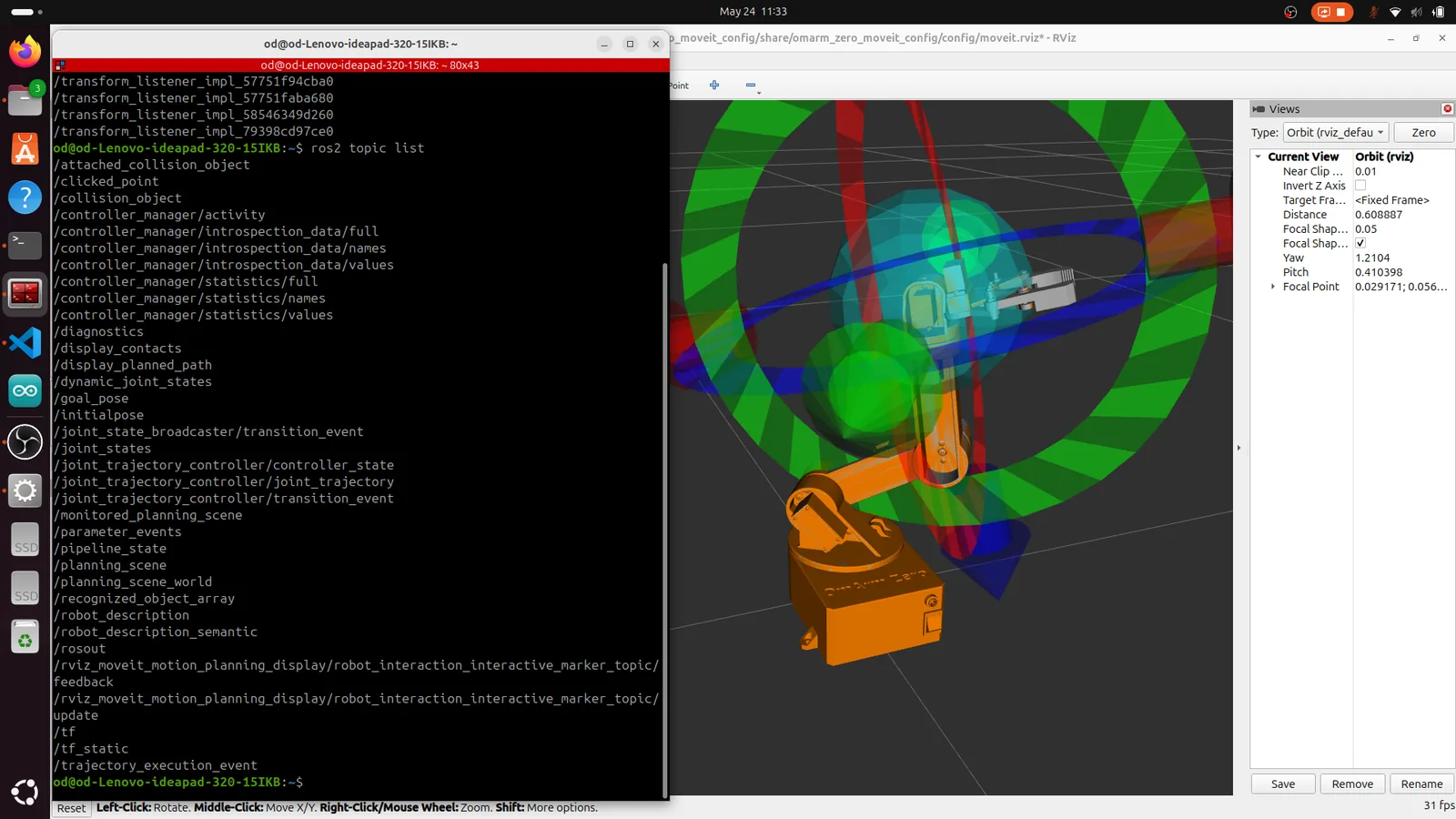Screen dimensions: 1456x819
Task: Open the GNOME Terminal dock icon
Action: [25, 246]
